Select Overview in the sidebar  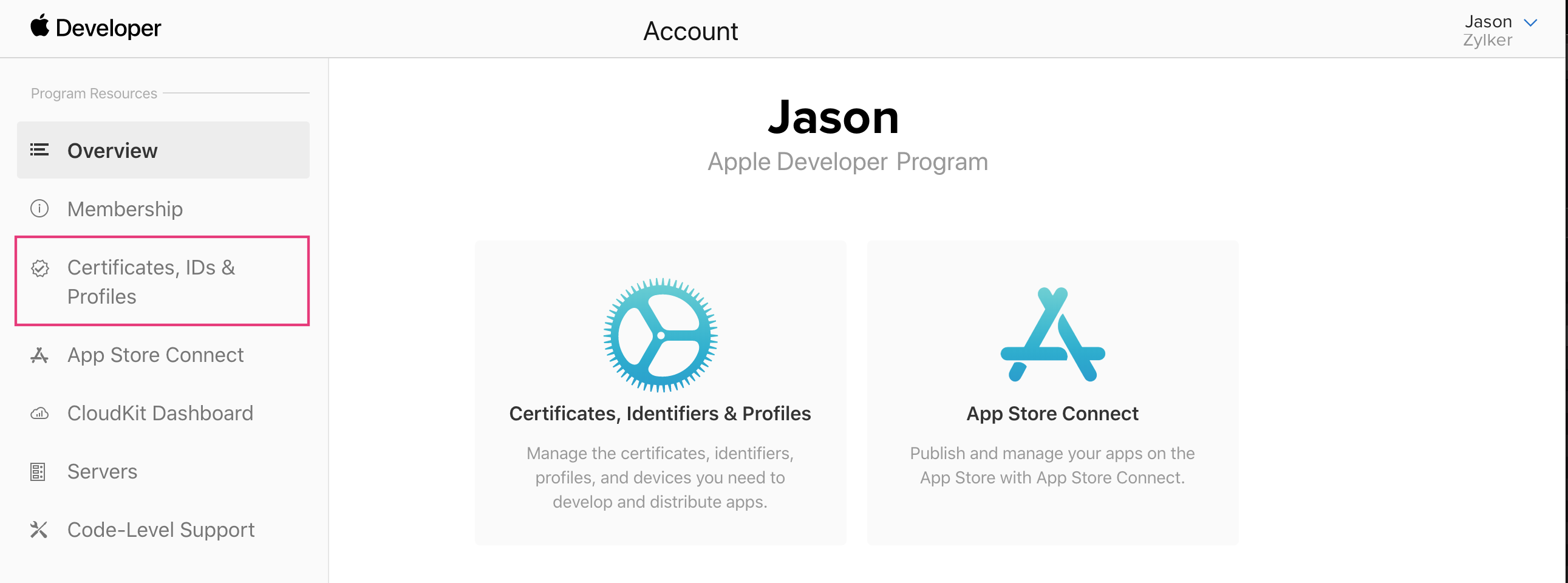(112, 151)
